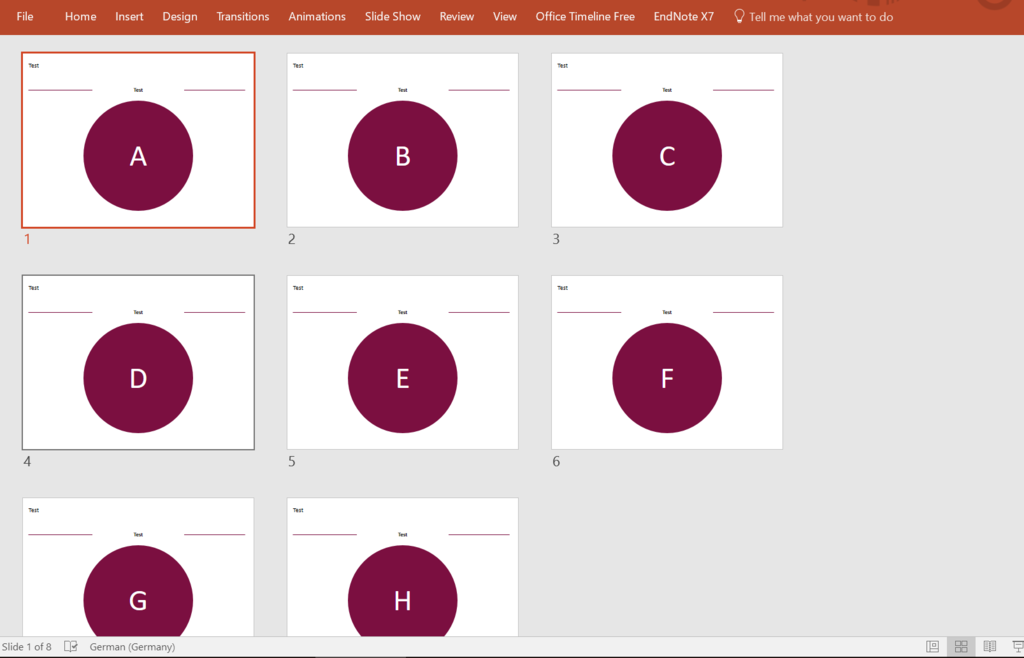
Task: Click slide number 3 label
Action: pyautogui.click(x=556, y=240)
